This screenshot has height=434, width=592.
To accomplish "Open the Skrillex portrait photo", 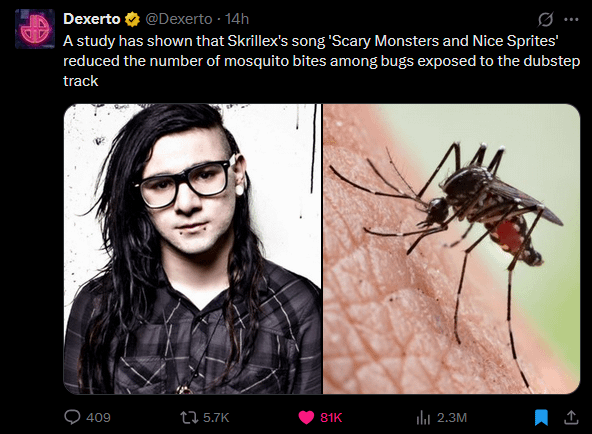I will [192, 249].
